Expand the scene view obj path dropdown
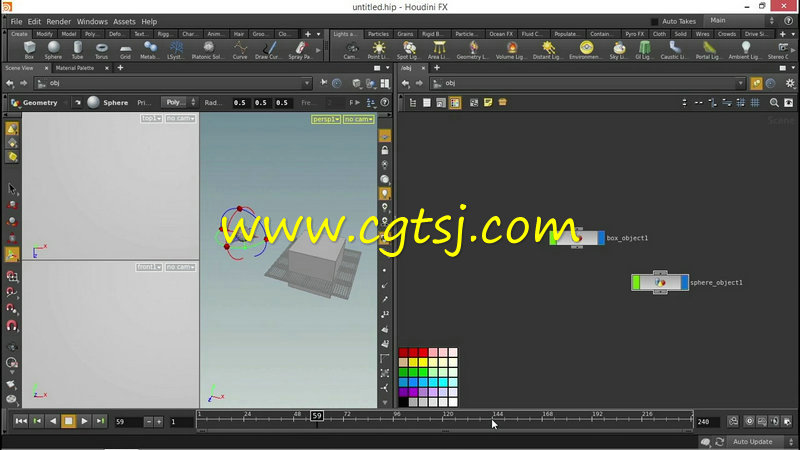The height and width of the screenshot is (450, 800). pyautogui.click(x=306, y=83)
